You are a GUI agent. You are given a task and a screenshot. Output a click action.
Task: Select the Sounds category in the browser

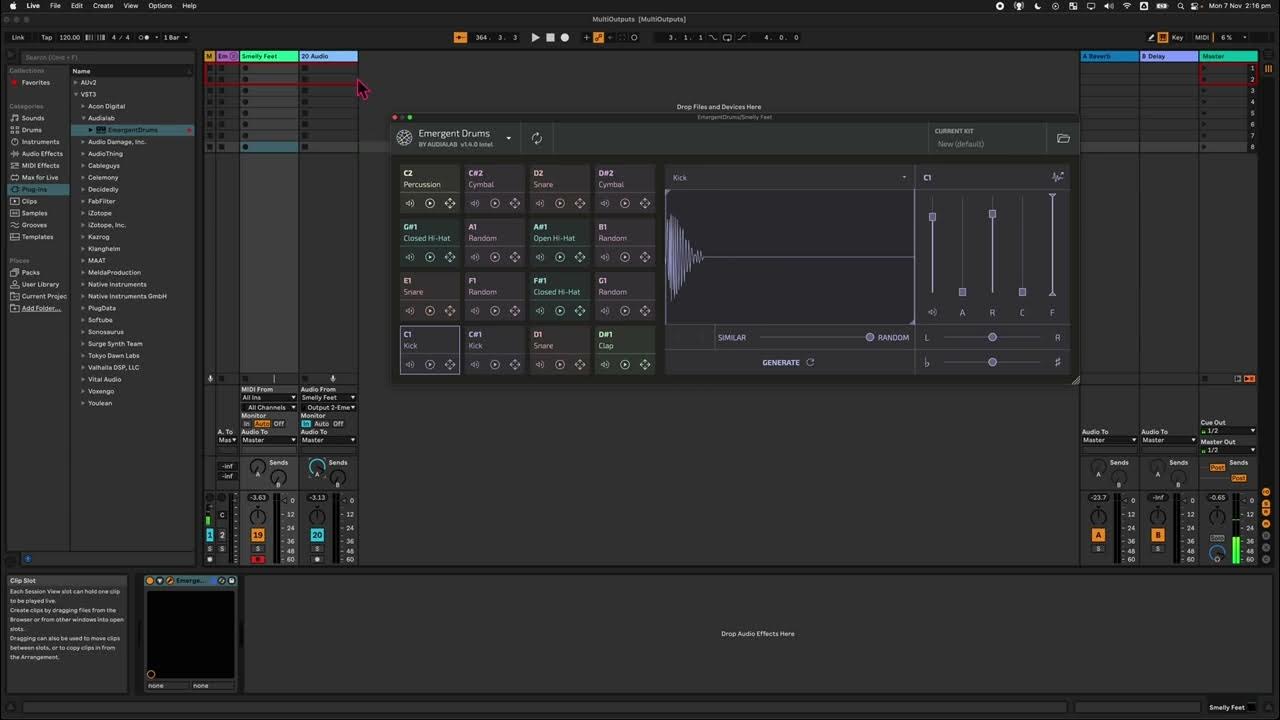[x=33, y=118]
